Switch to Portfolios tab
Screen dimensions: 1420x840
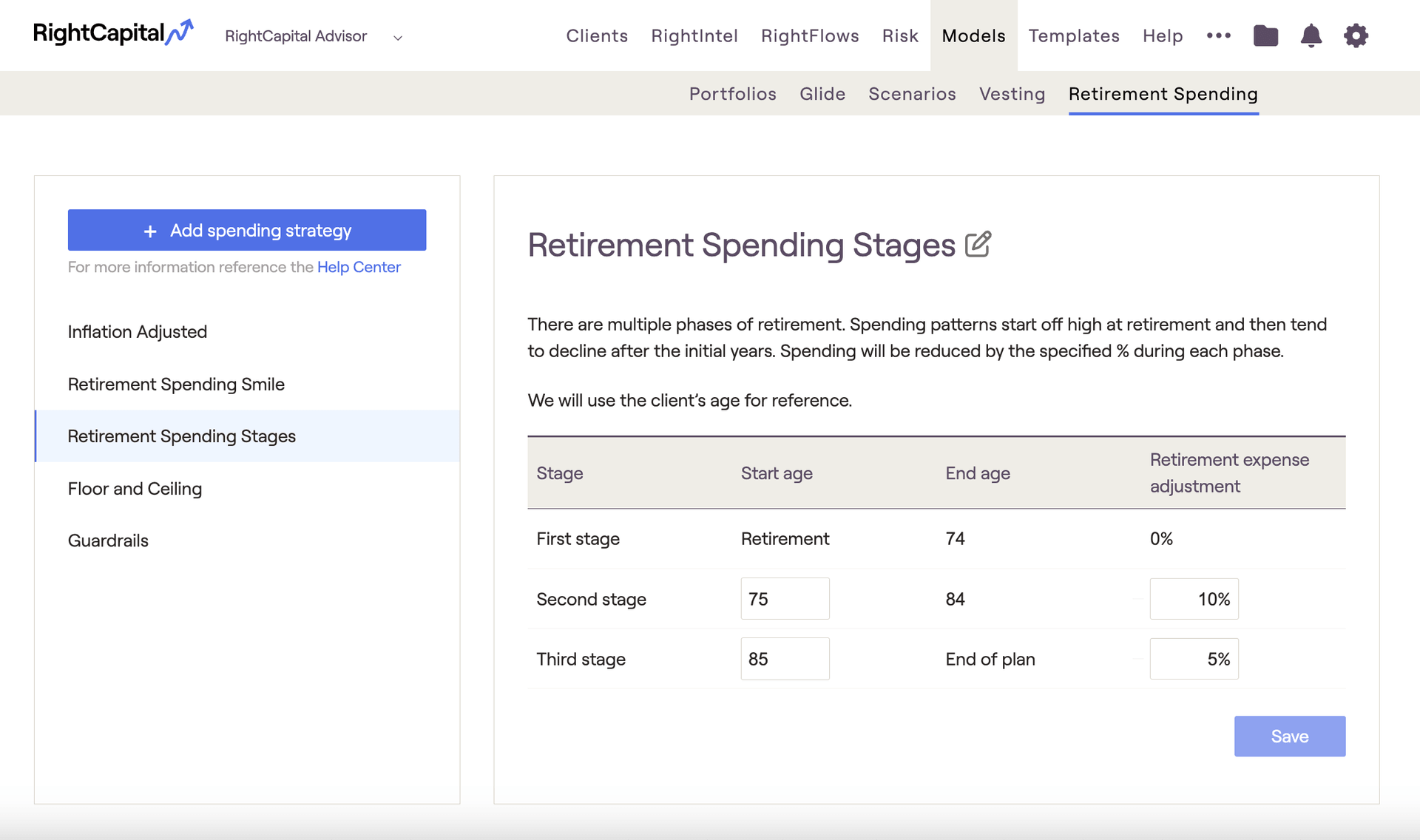[733, 94]
